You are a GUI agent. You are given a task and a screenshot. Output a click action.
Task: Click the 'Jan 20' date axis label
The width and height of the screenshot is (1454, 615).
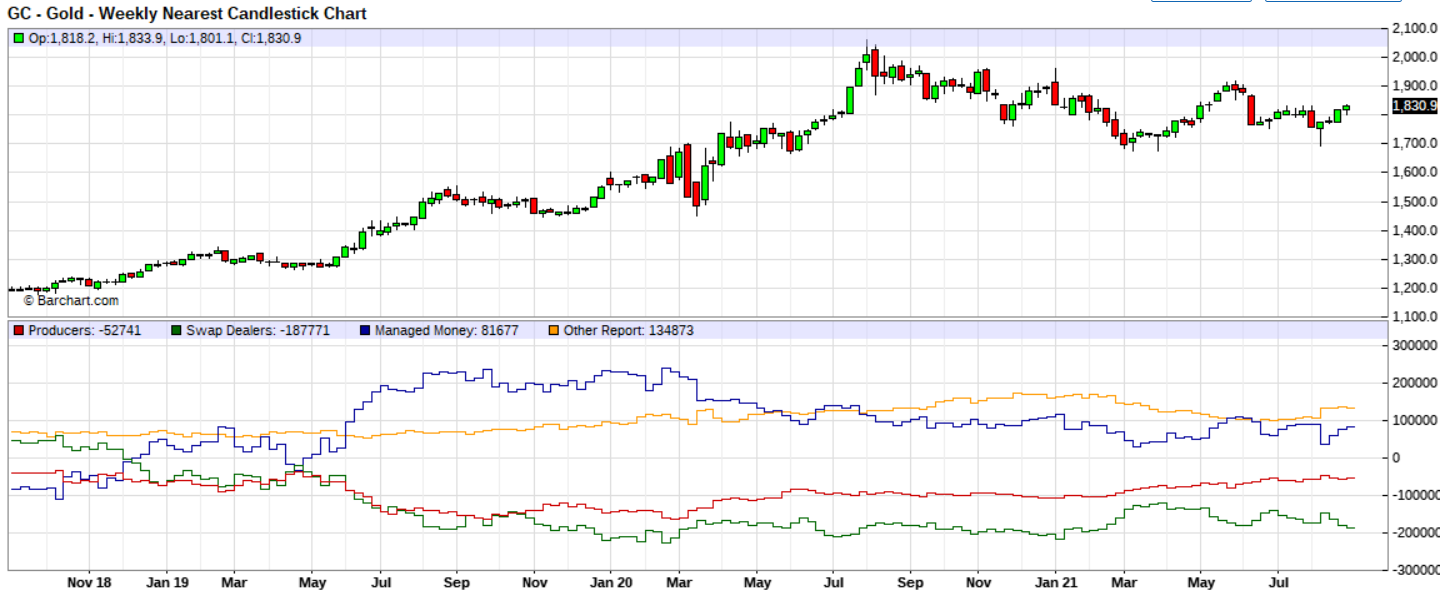[611, 582]
